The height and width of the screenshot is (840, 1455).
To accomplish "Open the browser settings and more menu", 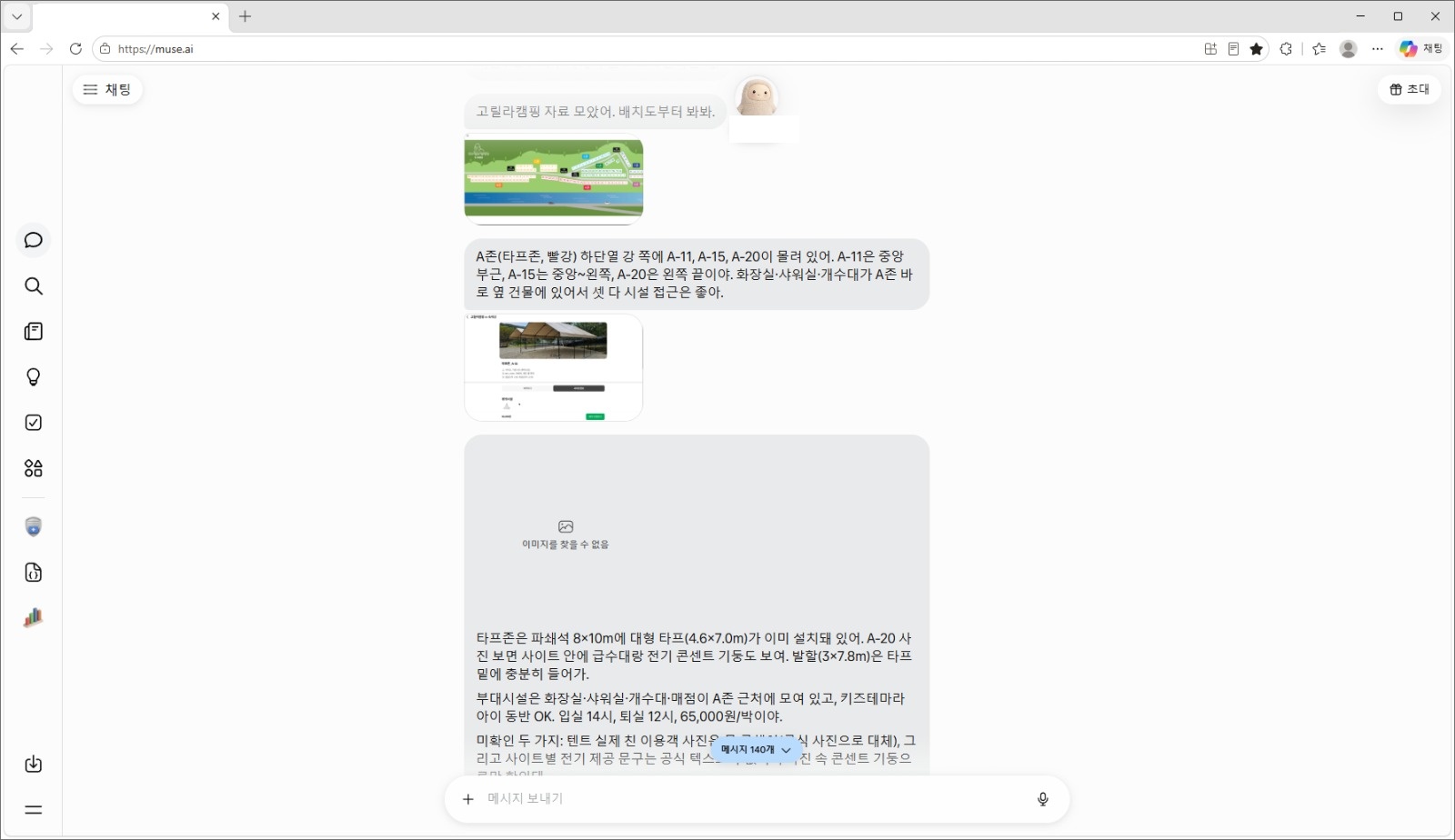I will [x=1378, y=49].
